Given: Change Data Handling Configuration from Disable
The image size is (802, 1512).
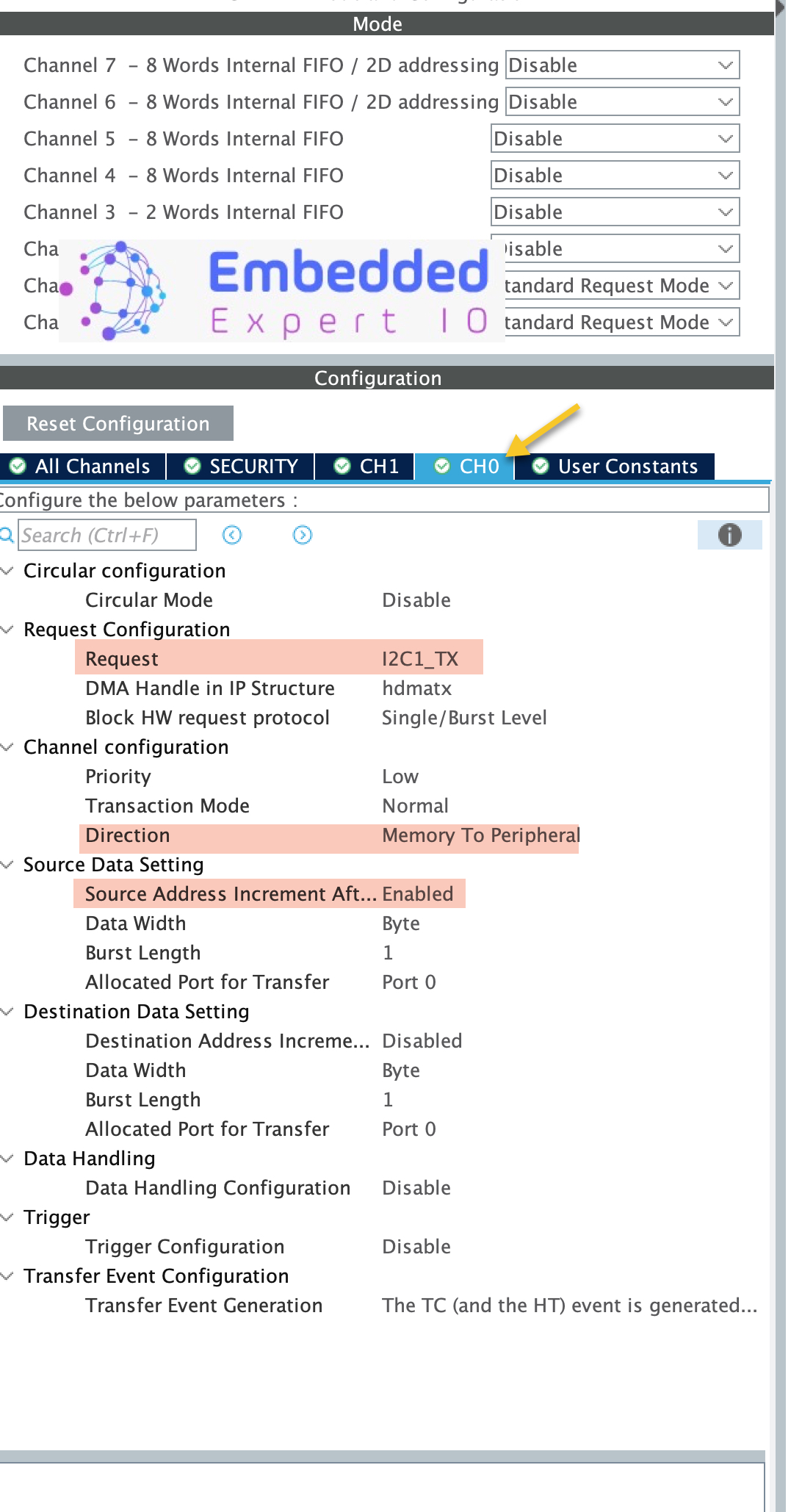Looking at the screenshot, I should click(x=416, y=1187).
